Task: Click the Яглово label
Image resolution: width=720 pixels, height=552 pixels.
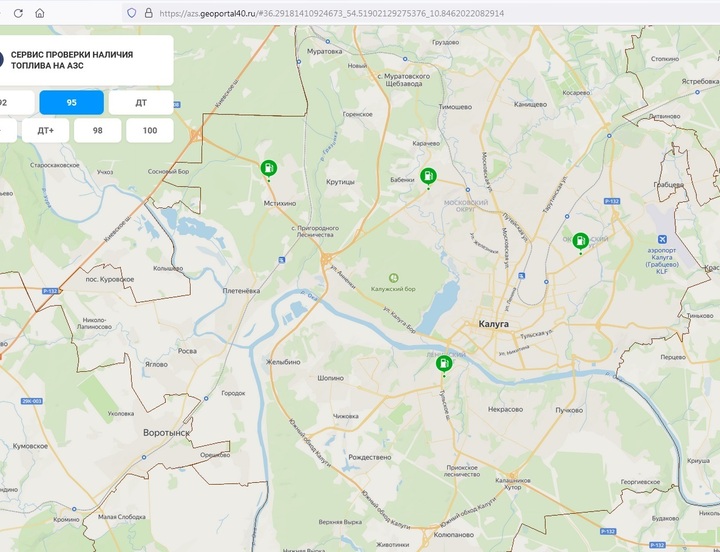Action: [x=156, y=364]
